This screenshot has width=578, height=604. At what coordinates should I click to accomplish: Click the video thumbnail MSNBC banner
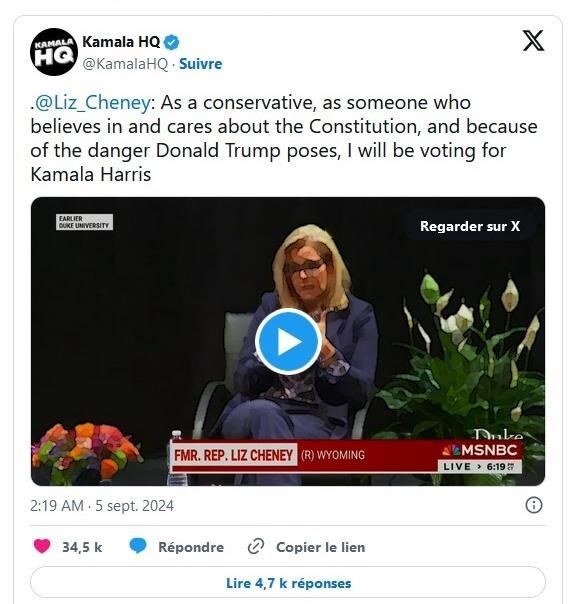[347, 456]
